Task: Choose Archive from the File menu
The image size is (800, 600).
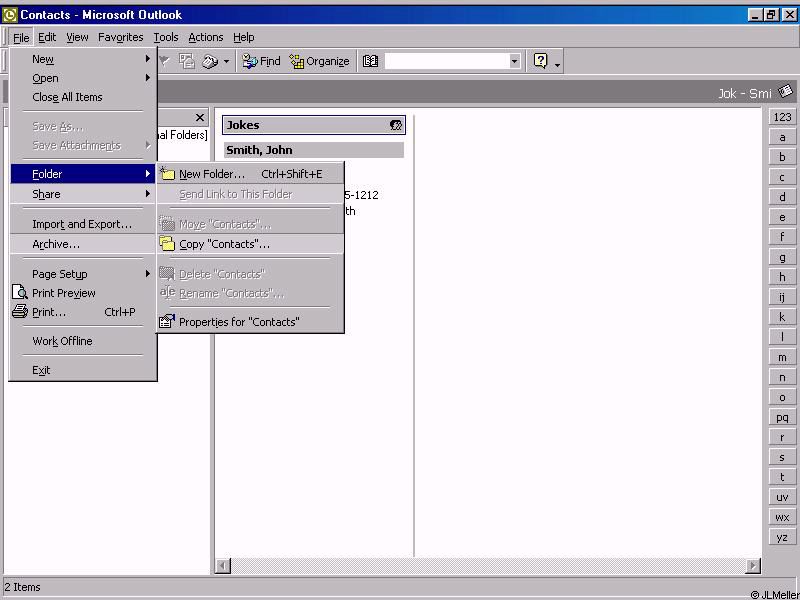Action: click(x=83, y=244)
